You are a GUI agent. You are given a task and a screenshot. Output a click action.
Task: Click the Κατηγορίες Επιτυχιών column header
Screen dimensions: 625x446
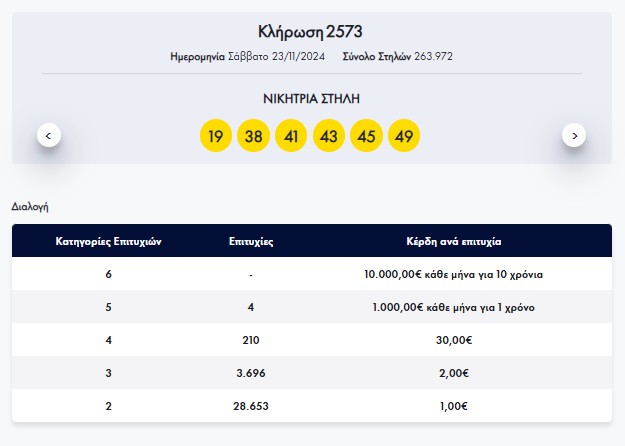pos(108,242)
